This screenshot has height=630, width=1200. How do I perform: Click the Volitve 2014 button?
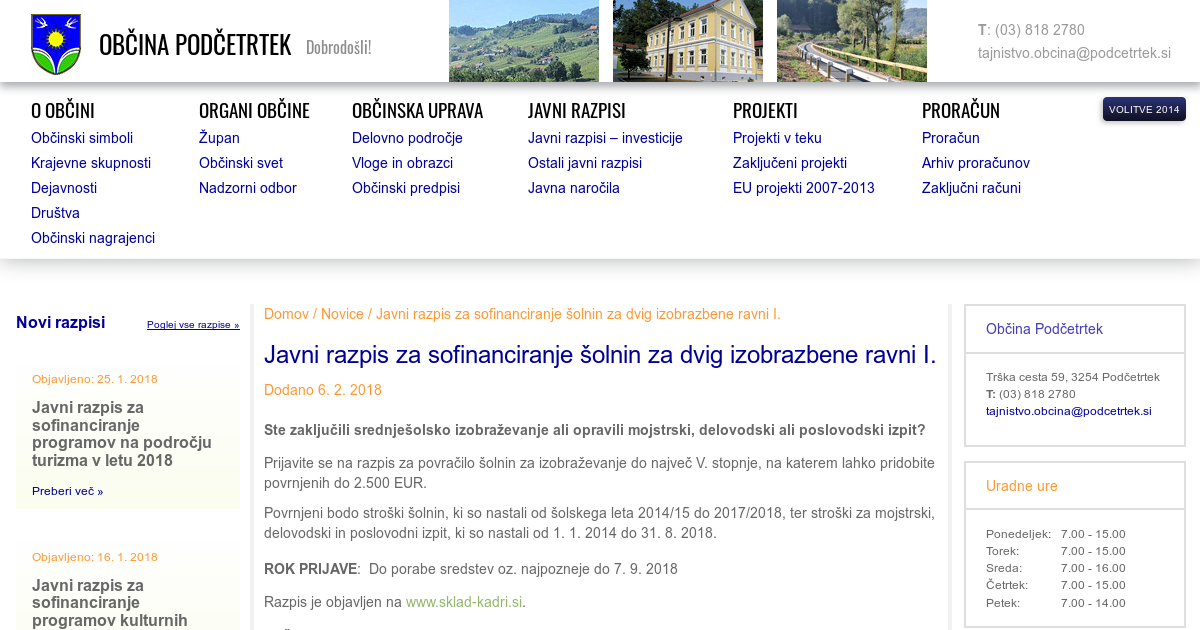pyautogui.click(x=1144, y=109)
